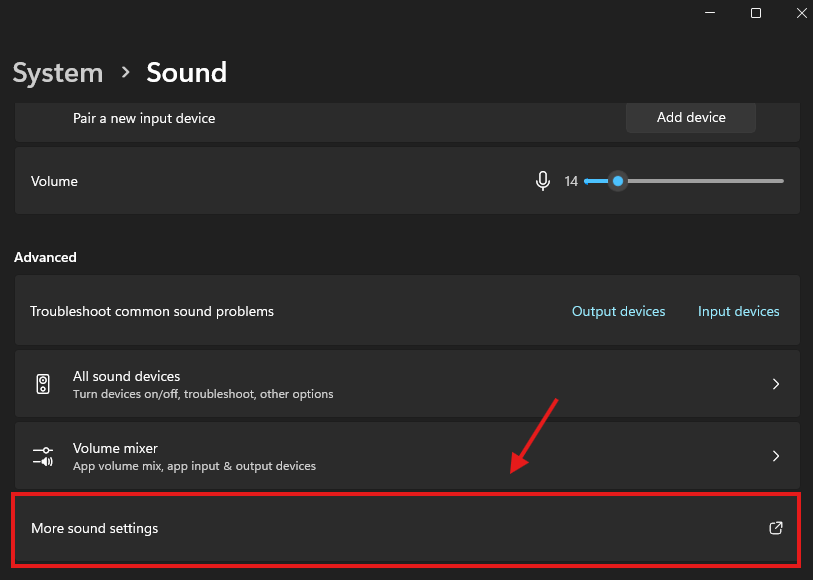Click the speaker icon beside All sound devices
This screenshot has height=580, width=813.
[43, 385]
